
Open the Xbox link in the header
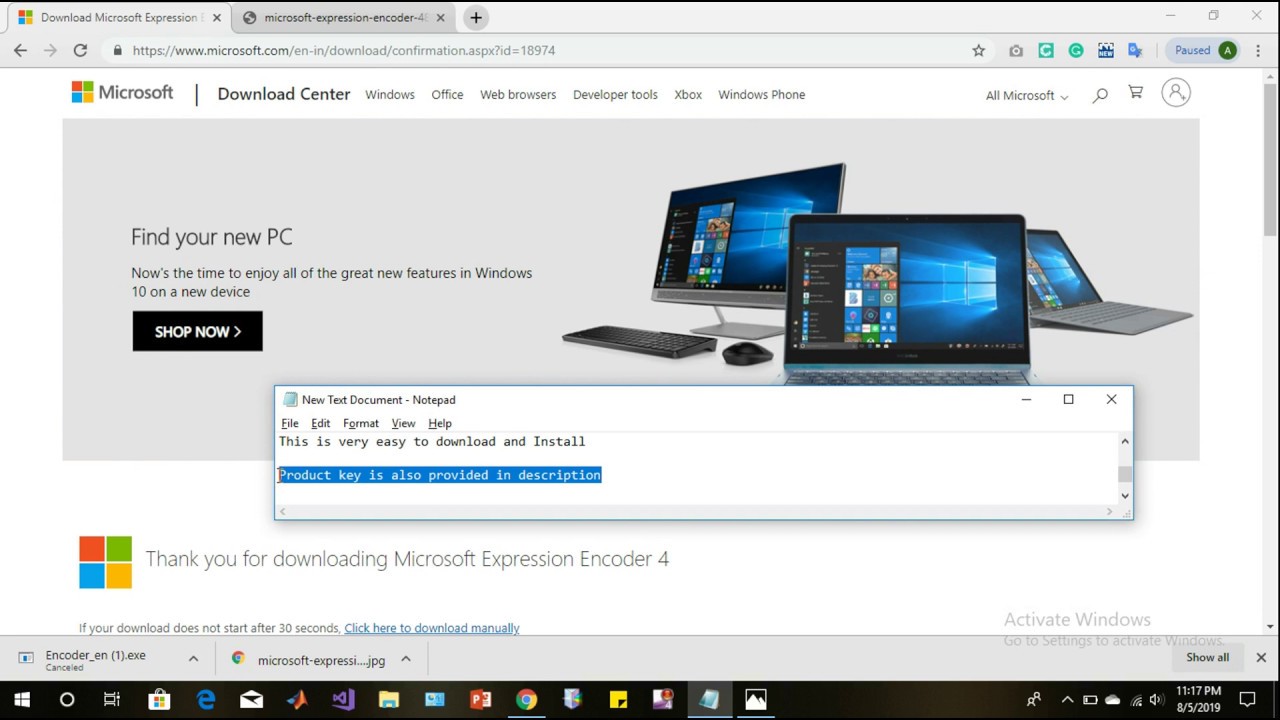tap(688, 94)
